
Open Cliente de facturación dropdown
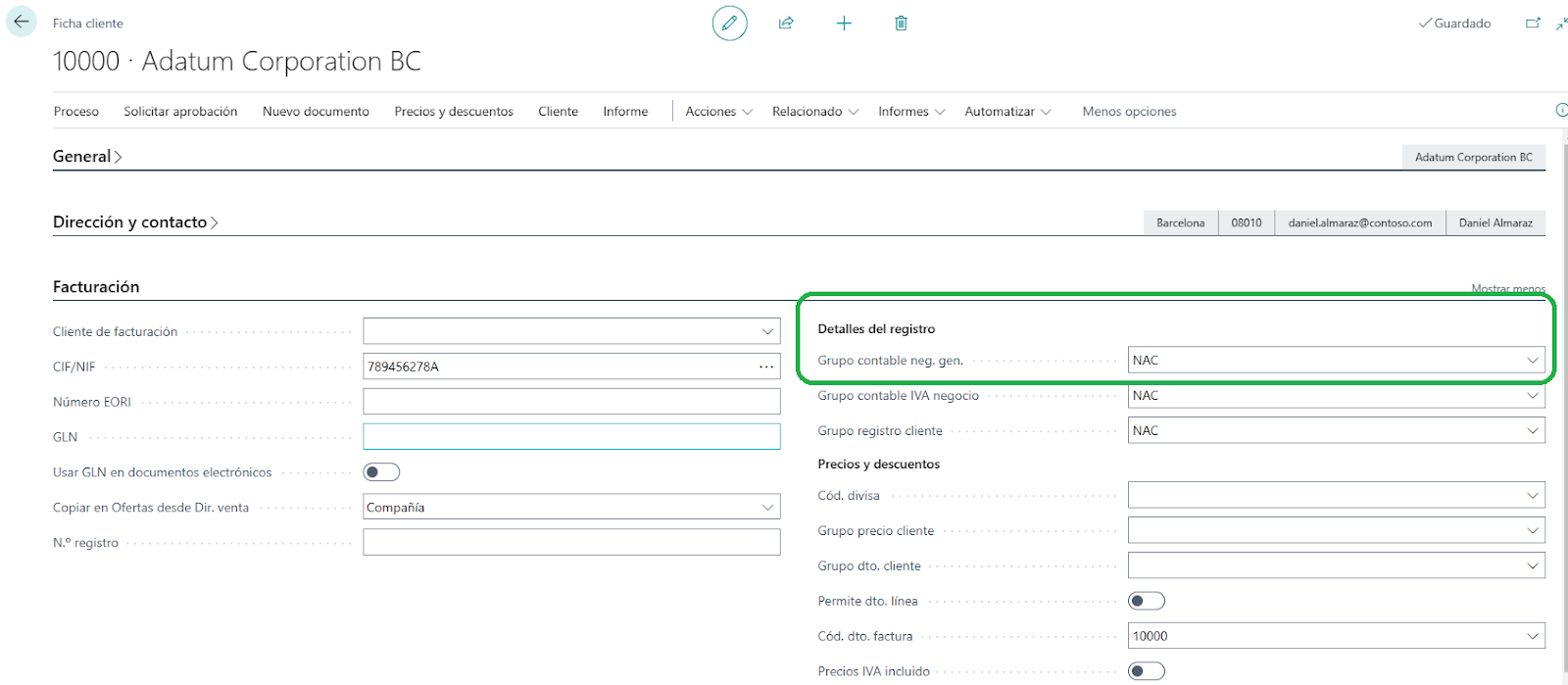(x=767, y=331)
